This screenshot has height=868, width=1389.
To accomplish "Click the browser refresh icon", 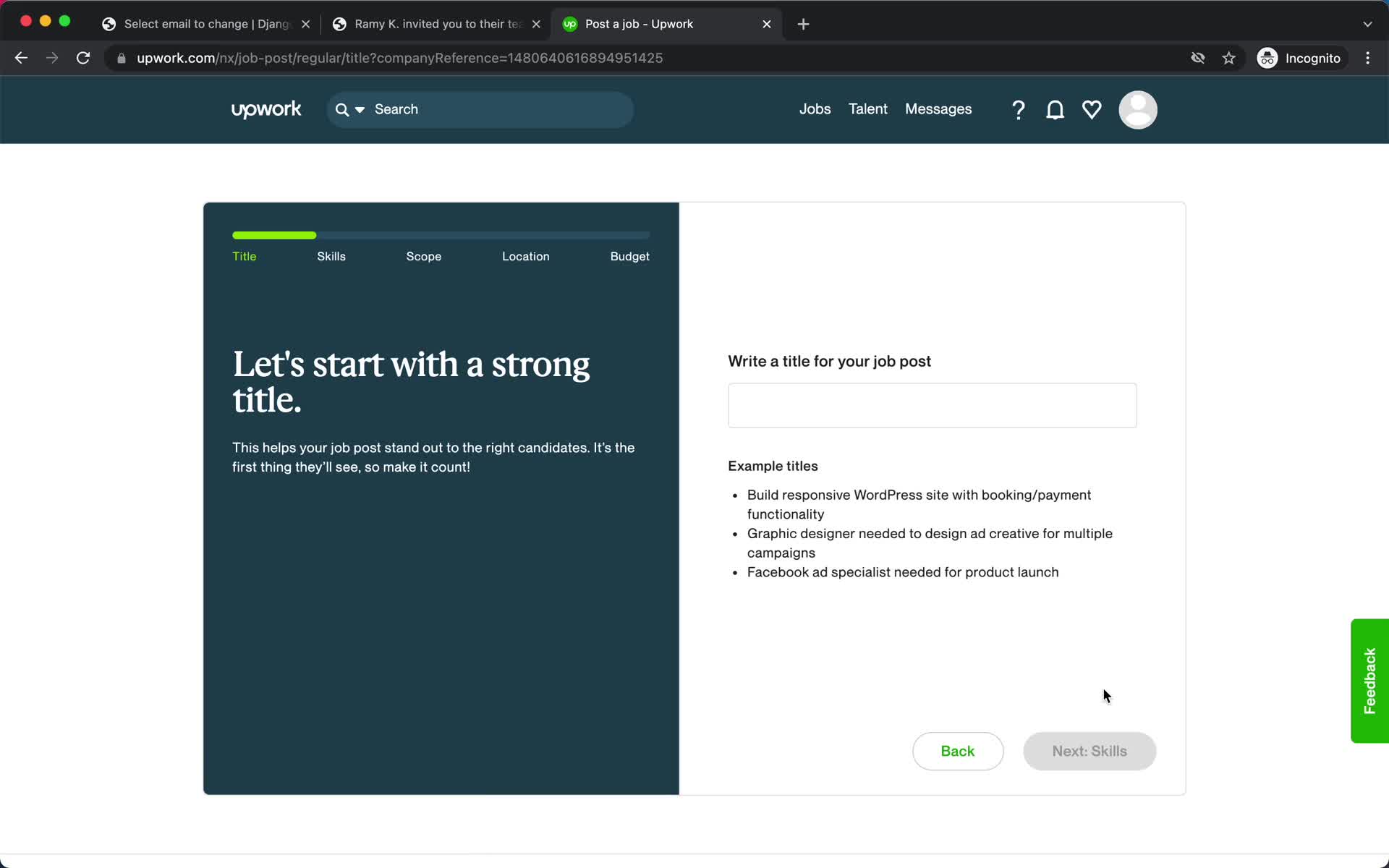I will [x=84, y=58].
